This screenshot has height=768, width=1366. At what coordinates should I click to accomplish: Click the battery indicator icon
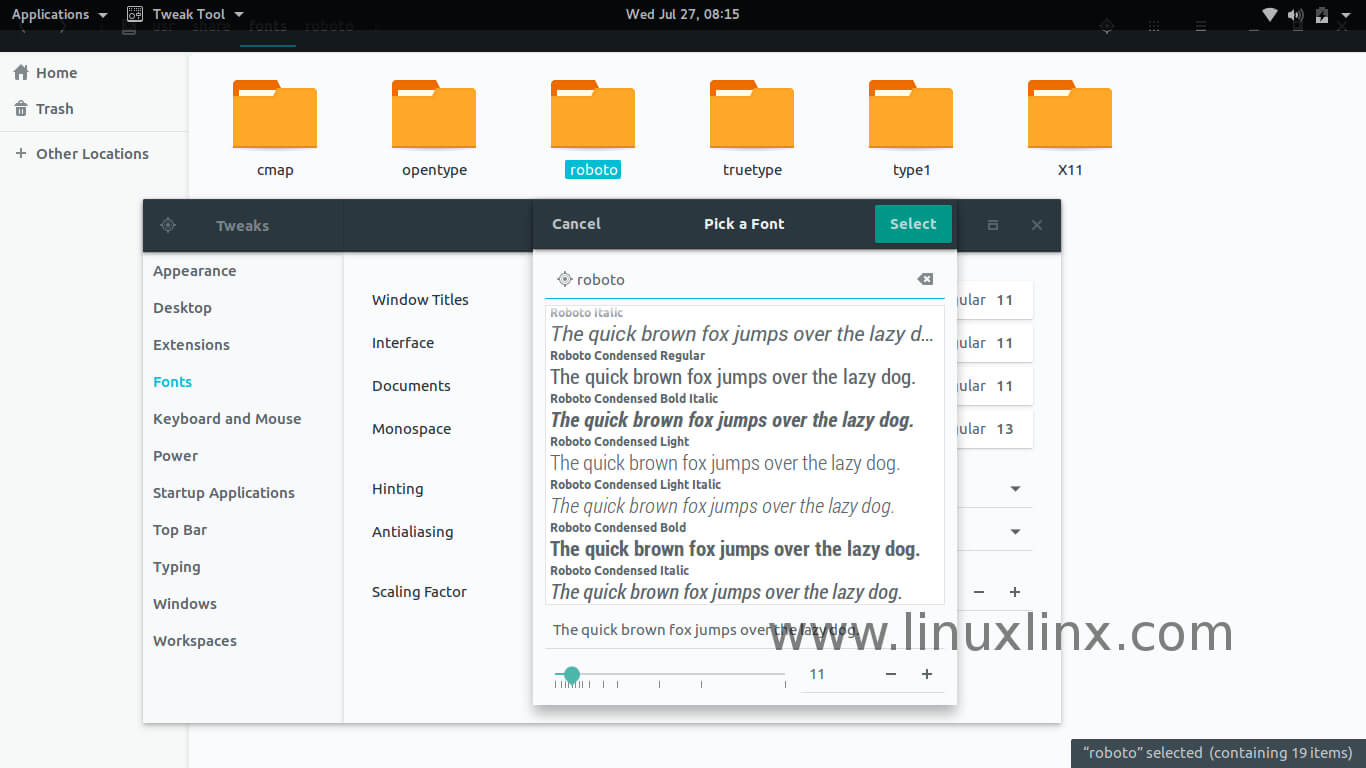click(x=1320, y=15)
